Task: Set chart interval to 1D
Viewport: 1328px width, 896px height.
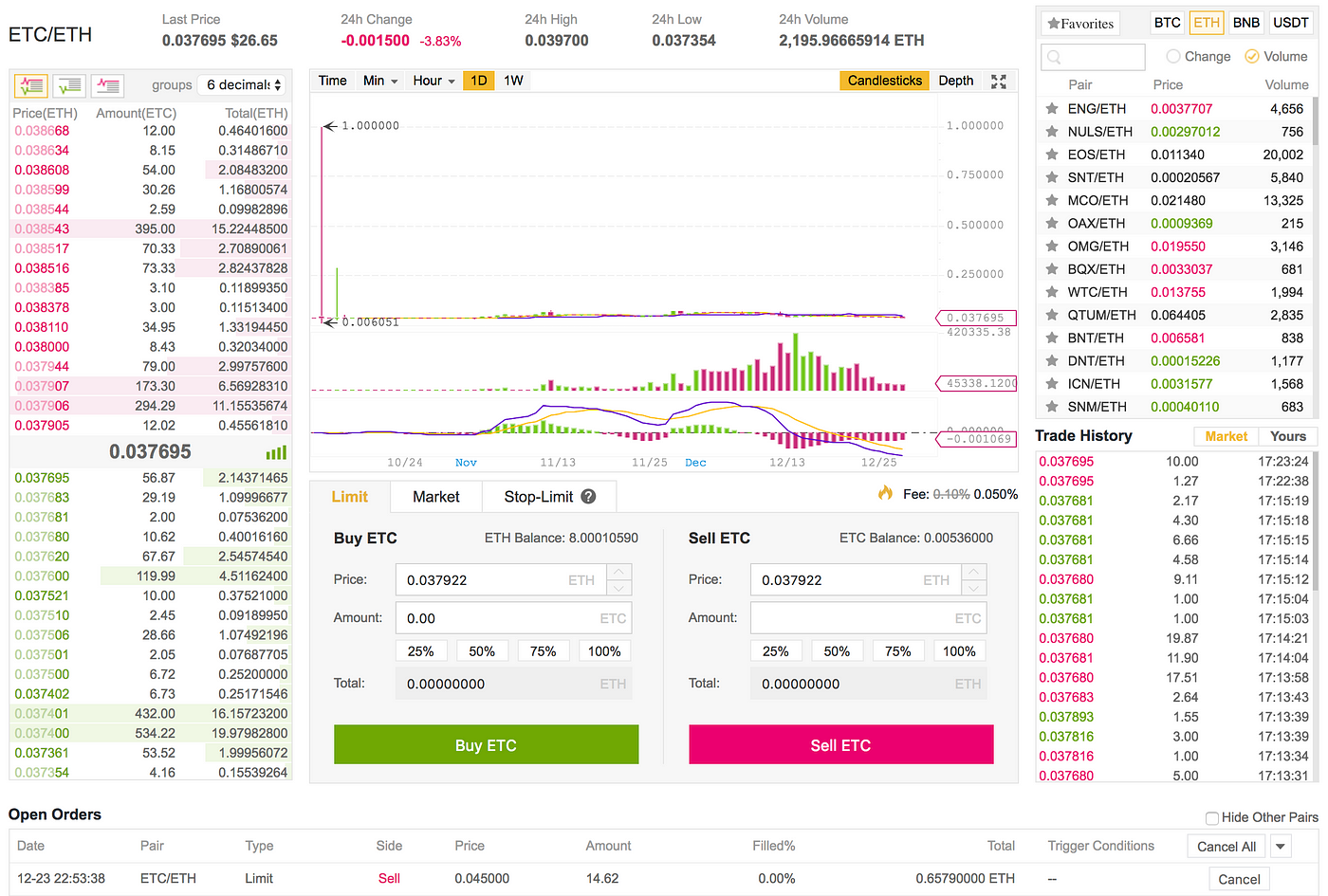Action: 479,81
